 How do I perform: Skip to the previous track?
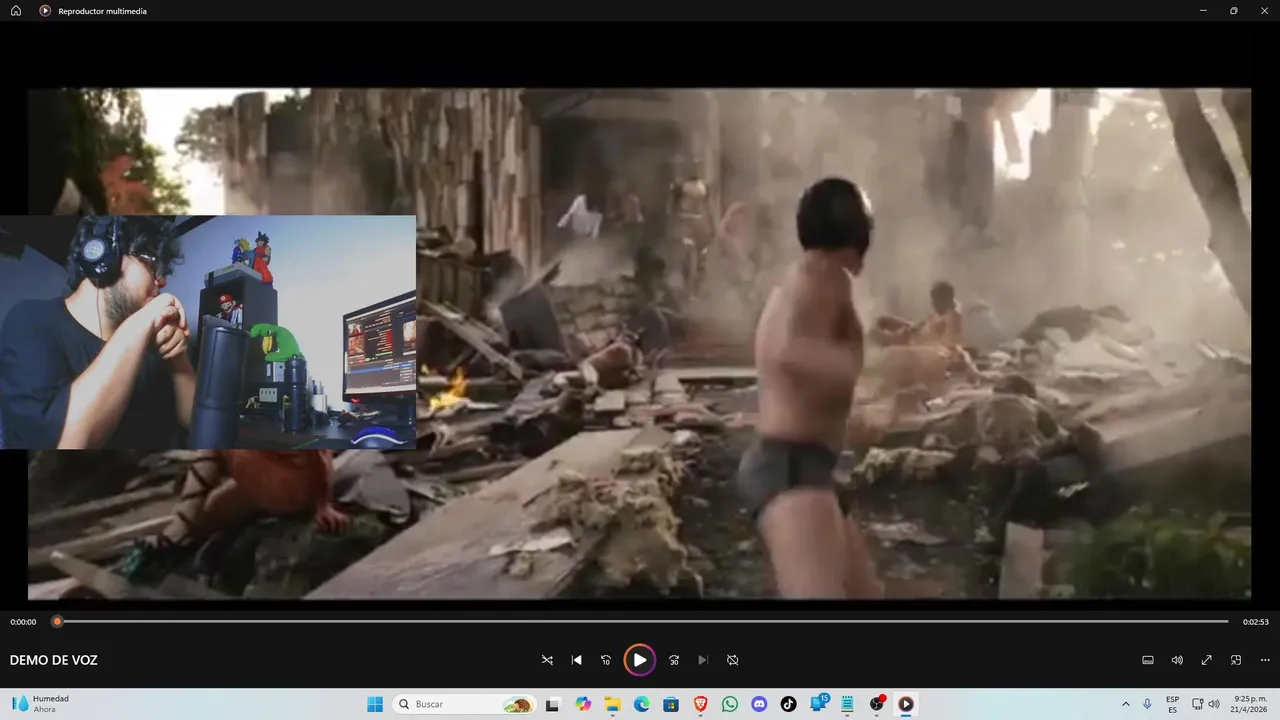click(x=576, y=660)
